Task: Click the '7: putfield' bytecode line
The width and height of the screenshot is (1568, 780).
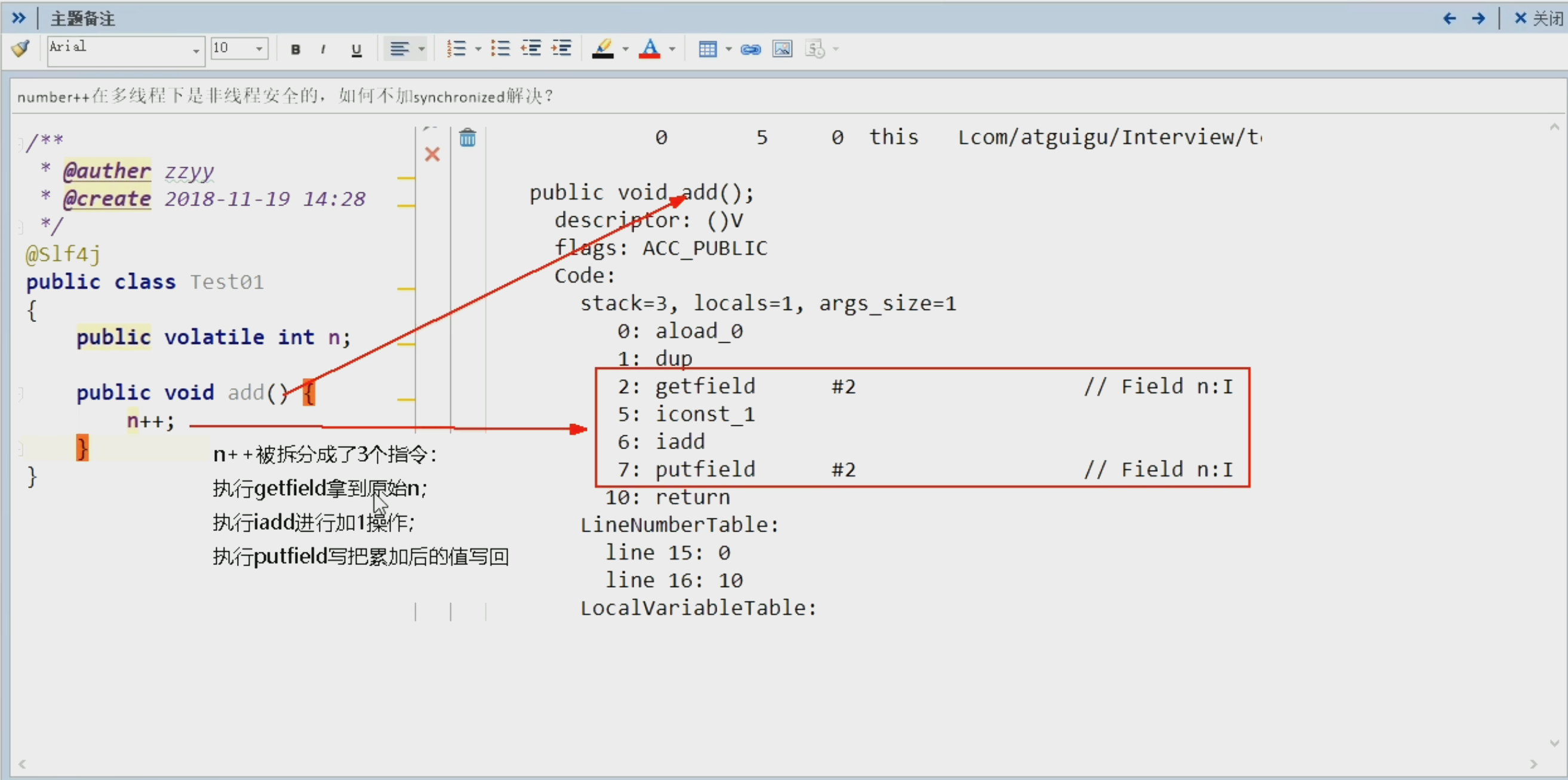Action: coord(926,469)
